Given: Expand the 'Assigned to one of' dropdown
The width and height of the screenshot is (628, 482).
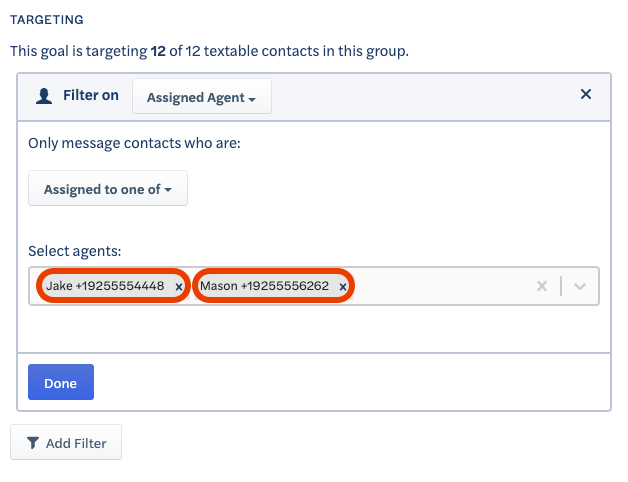Looking at the screenshot, I should coord(108,188).
